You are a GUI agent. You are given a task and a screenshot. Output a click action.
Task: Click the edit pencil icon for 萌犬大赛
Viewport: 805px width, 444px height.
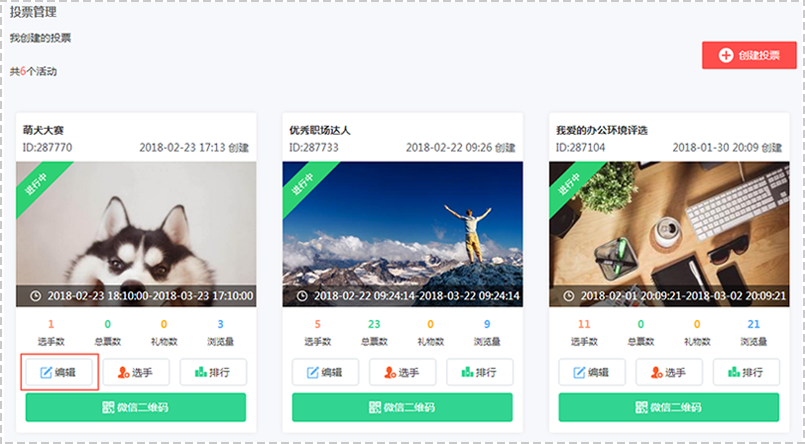point(46,373)
